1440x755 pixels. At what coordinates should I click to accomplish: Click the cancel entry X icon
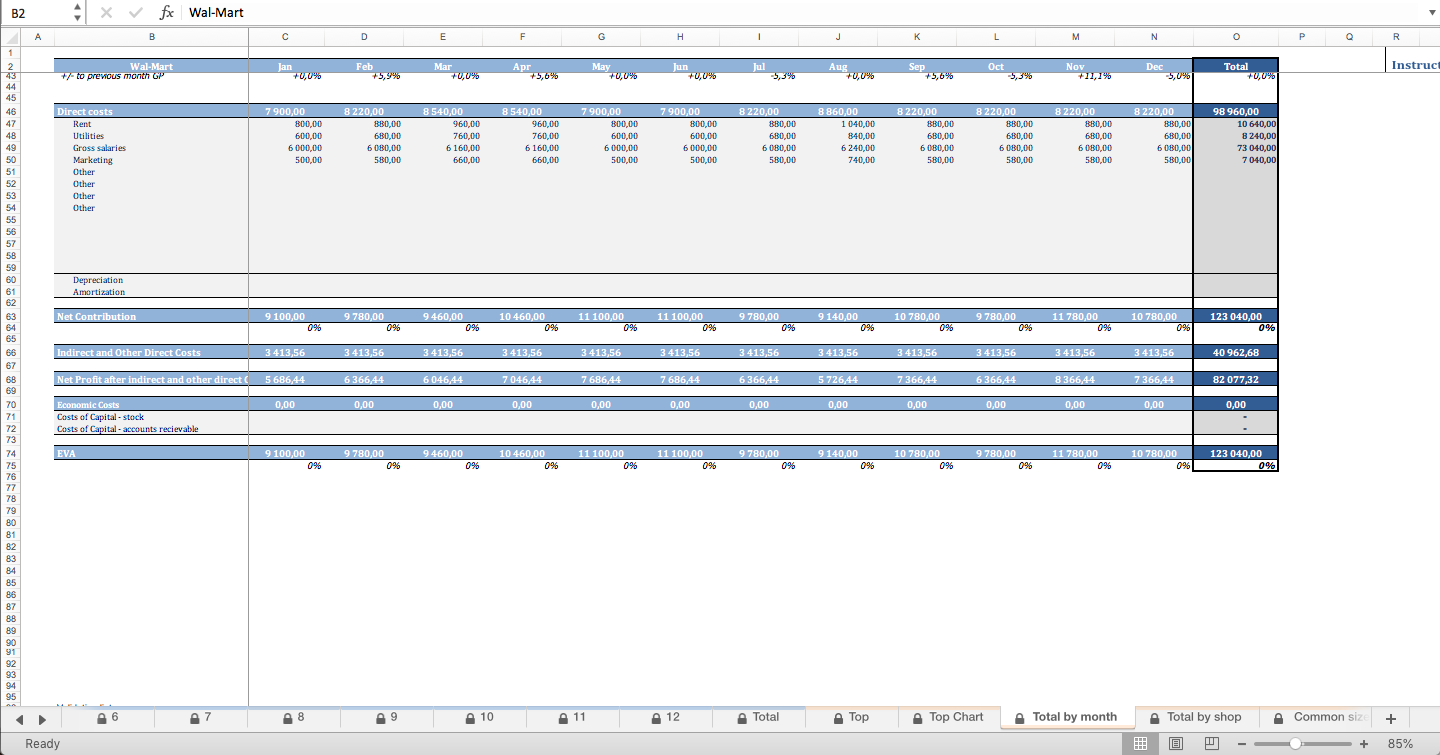[107, 12]
